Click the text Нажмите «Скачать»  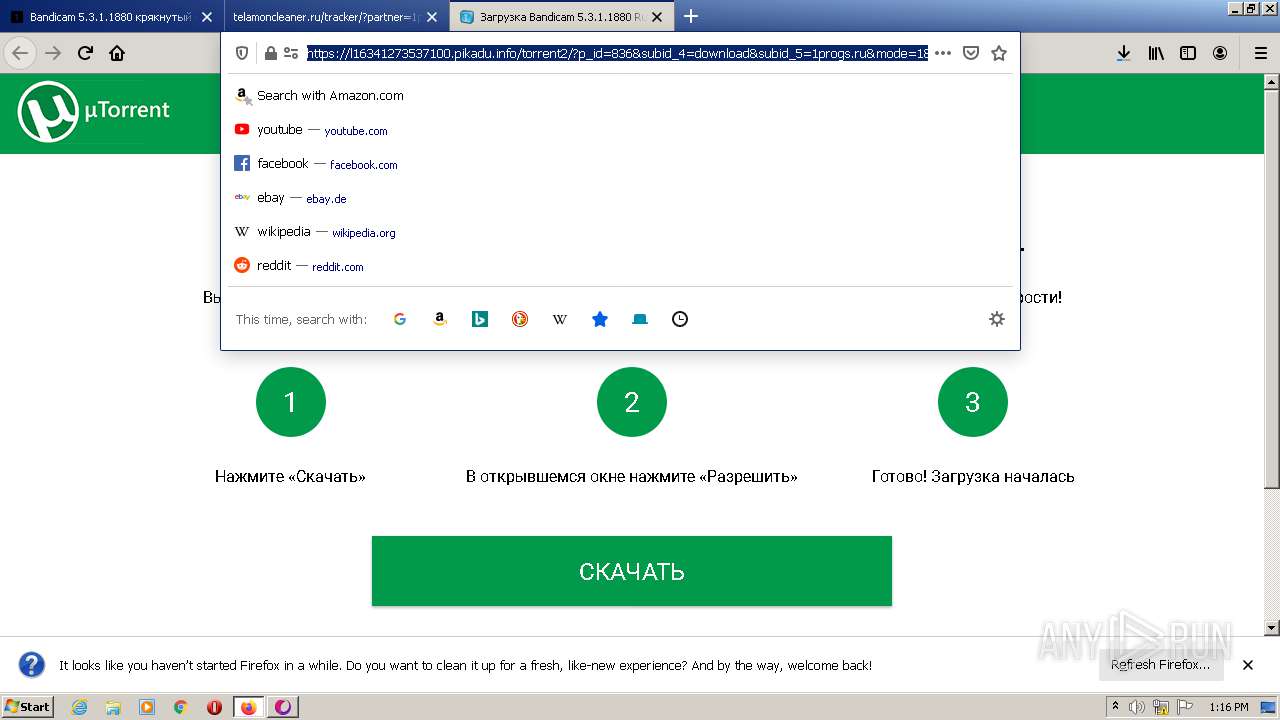coord(290,477)
